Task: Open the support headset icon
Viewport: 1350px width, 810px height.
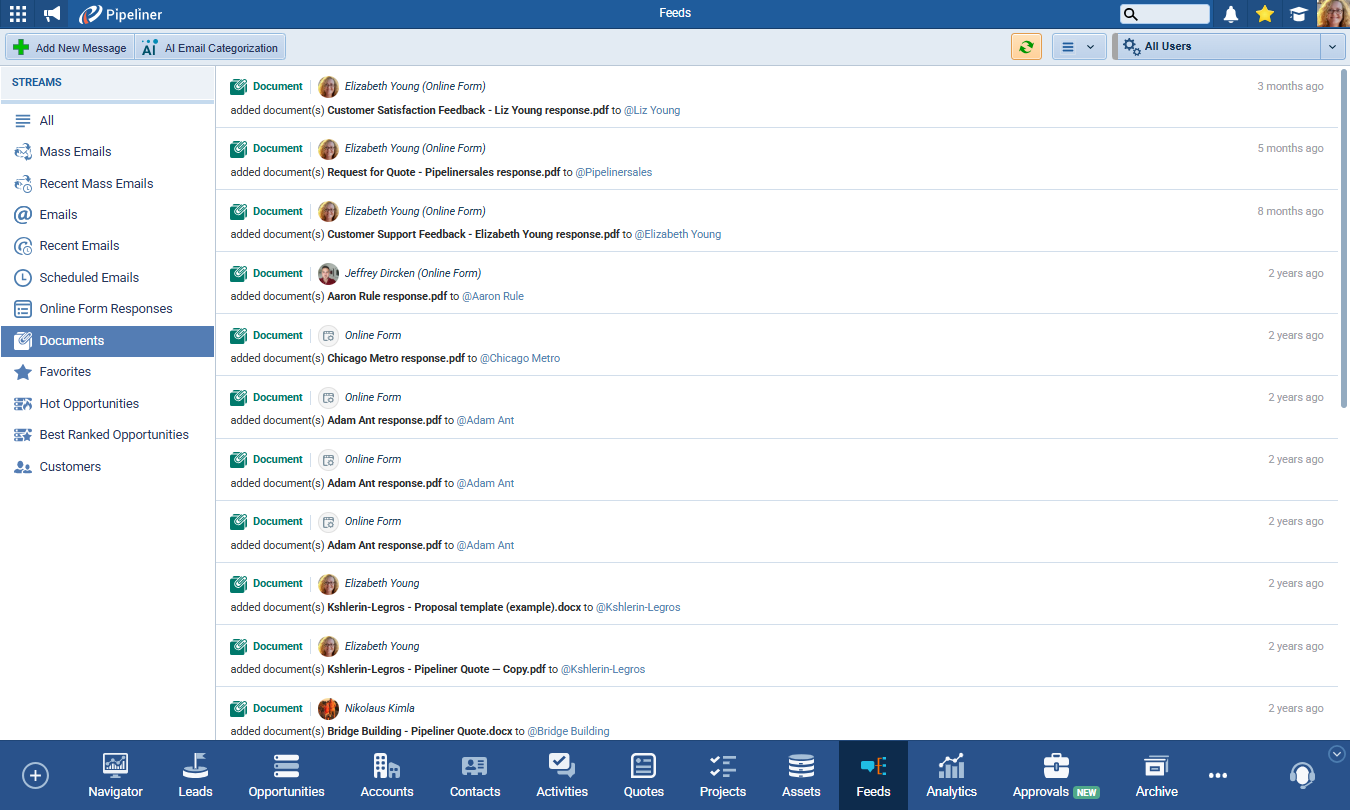Action: click(x=1302, y=775)
